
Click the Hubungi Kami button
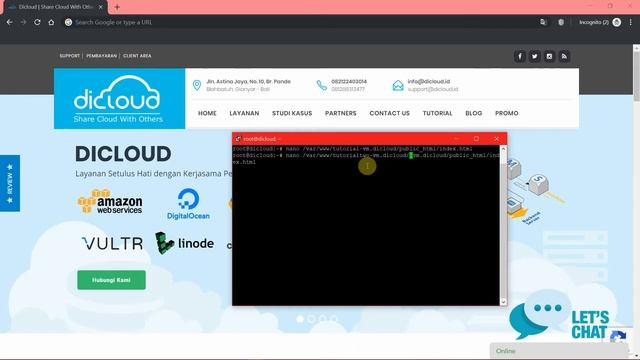(111, 280)
